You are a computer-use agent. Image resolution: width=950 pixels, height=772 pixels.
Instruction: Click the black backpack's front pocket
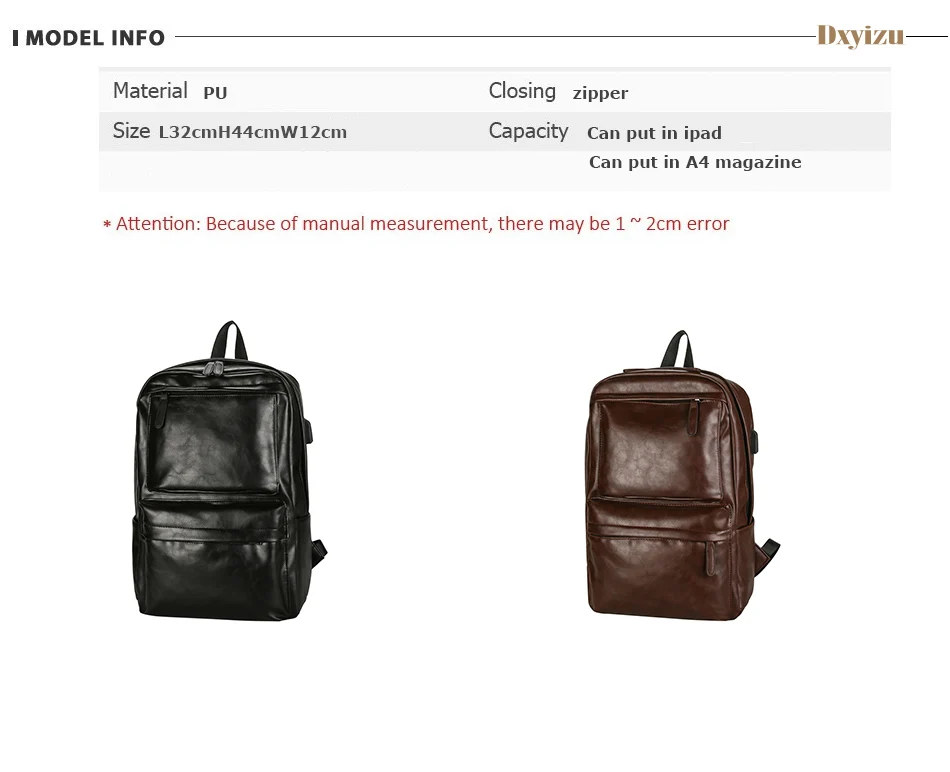[214, 442]
